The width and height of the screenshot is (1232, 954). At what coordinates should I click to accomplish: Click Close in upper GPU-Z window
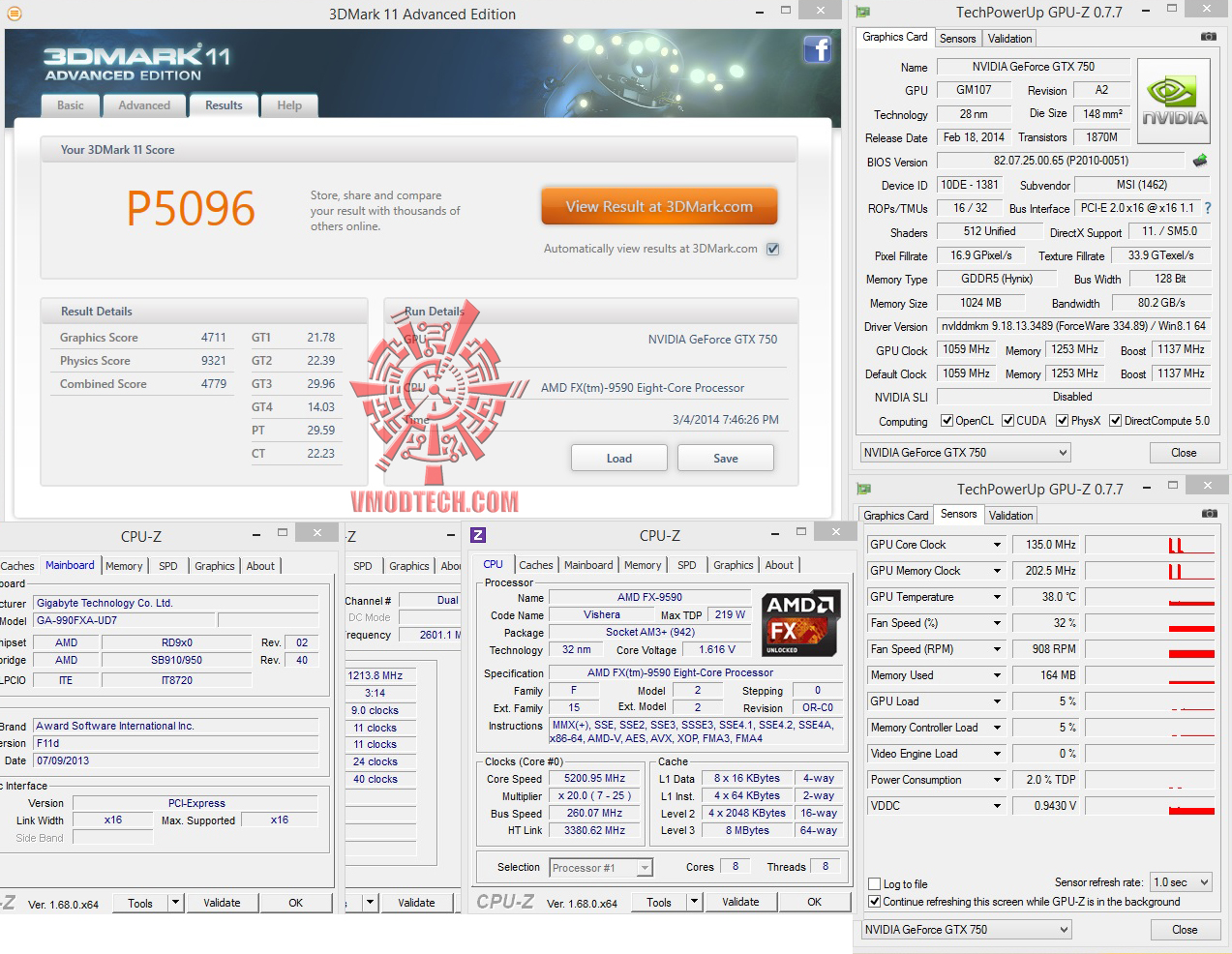[x=1184, y=453]
